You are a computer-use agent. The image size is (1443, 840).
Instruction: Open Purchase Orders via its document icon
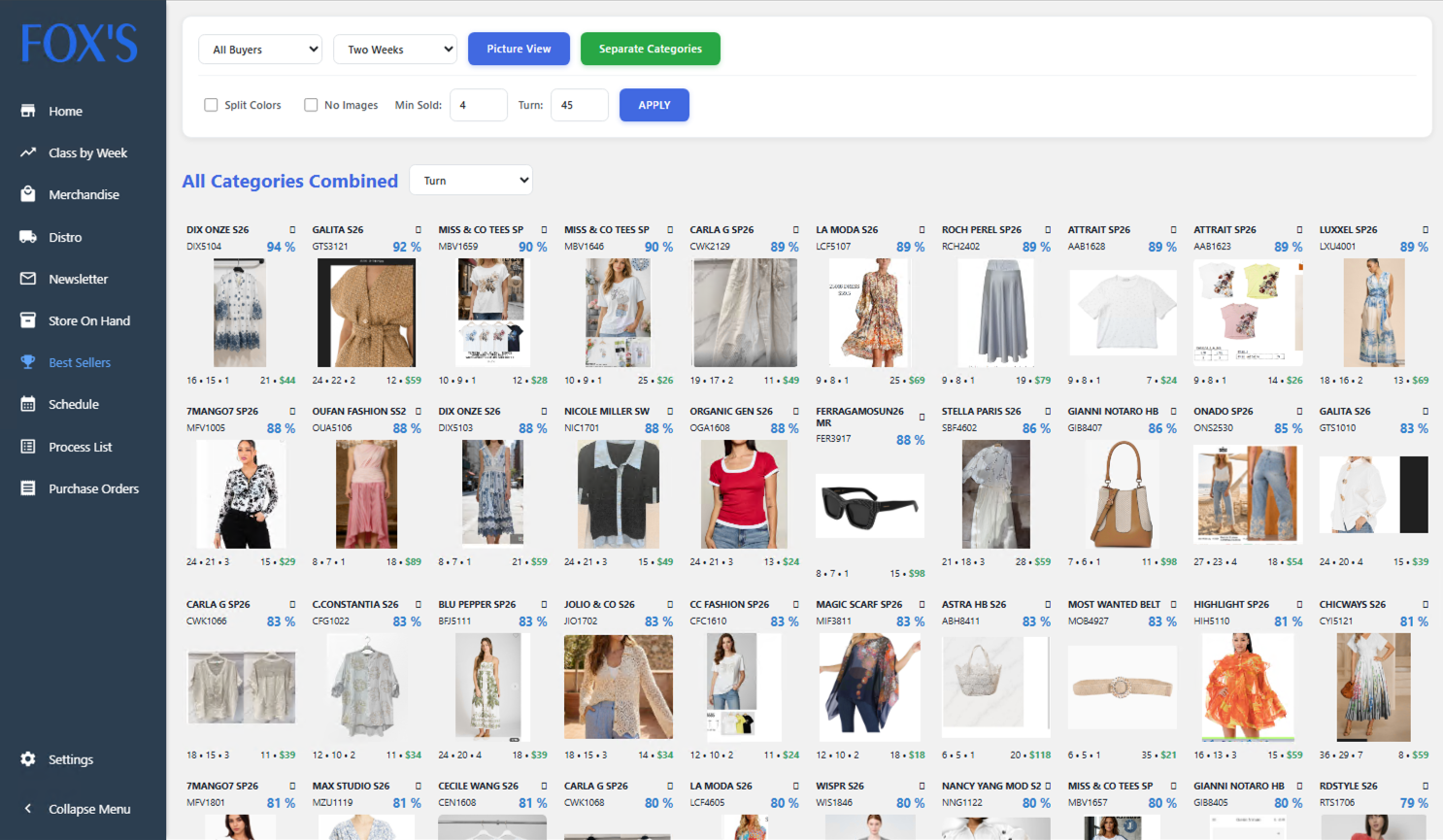pos(28,488)
